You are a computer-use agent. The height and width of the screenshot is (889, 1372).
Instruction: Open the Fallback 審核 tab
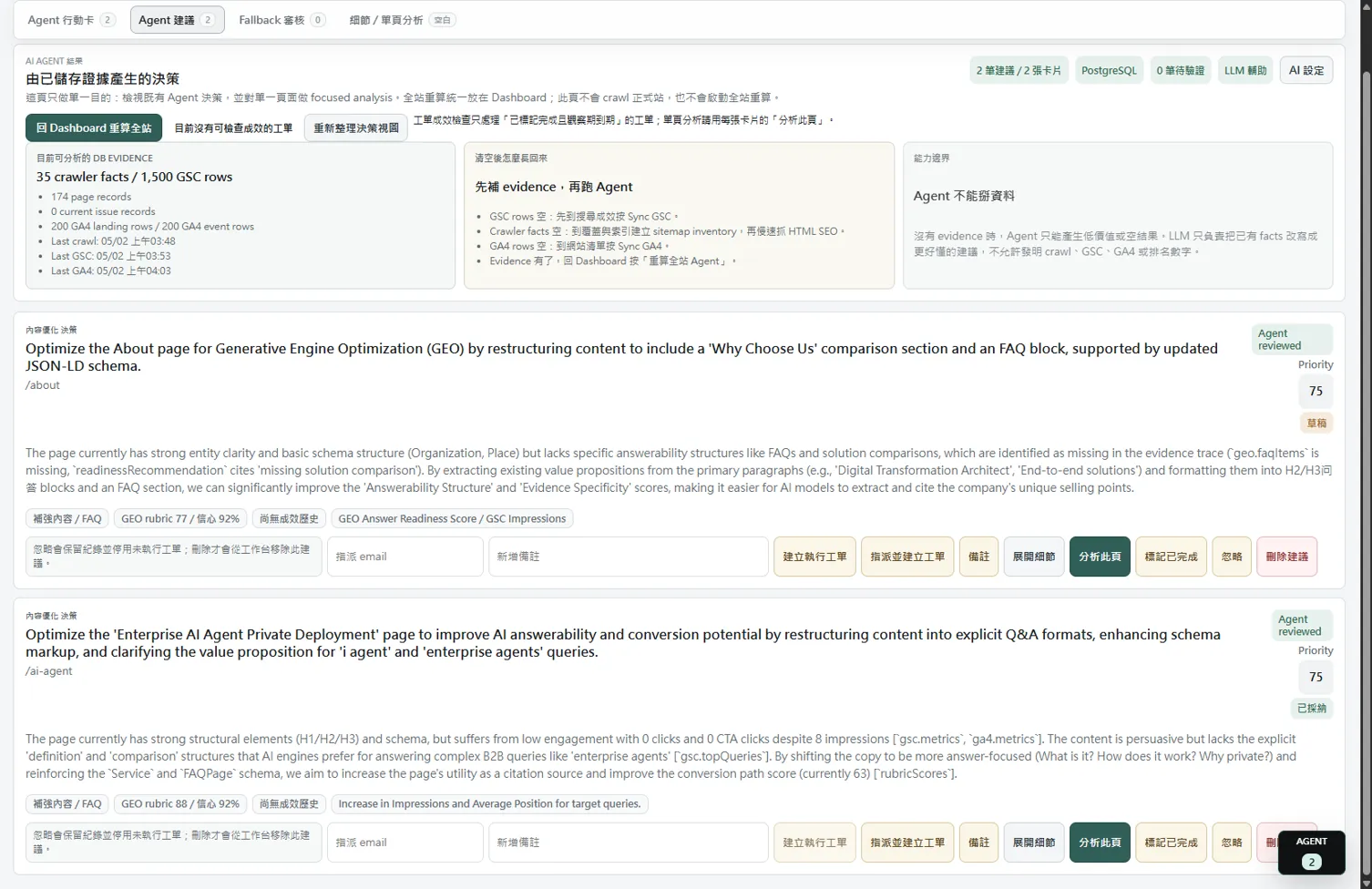click(x=282, y=20)
